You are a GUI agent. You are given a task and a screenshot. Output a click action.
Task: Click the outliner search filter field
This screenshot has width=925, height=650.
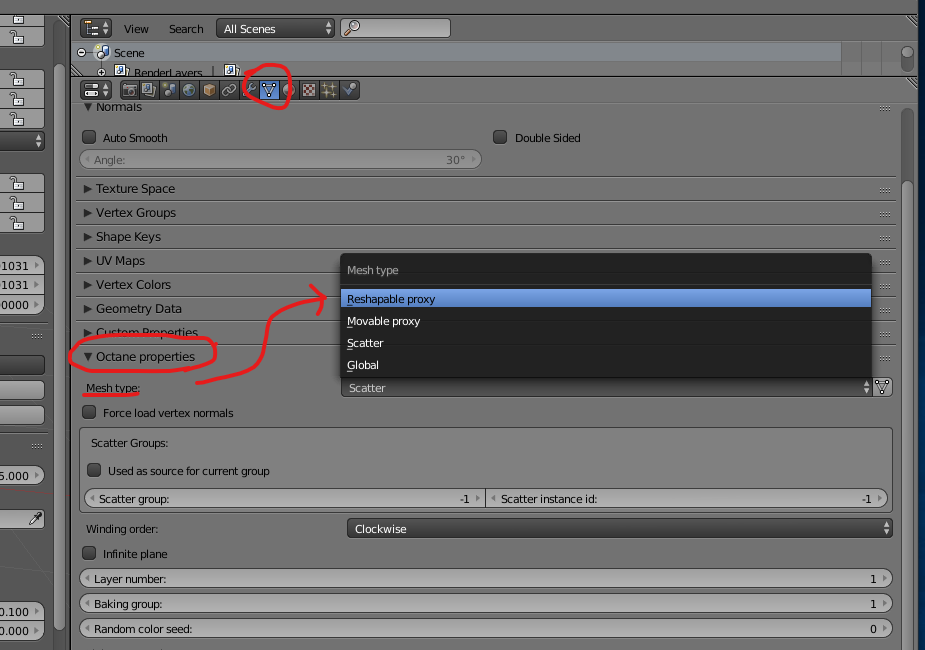(x=395, y=28)
